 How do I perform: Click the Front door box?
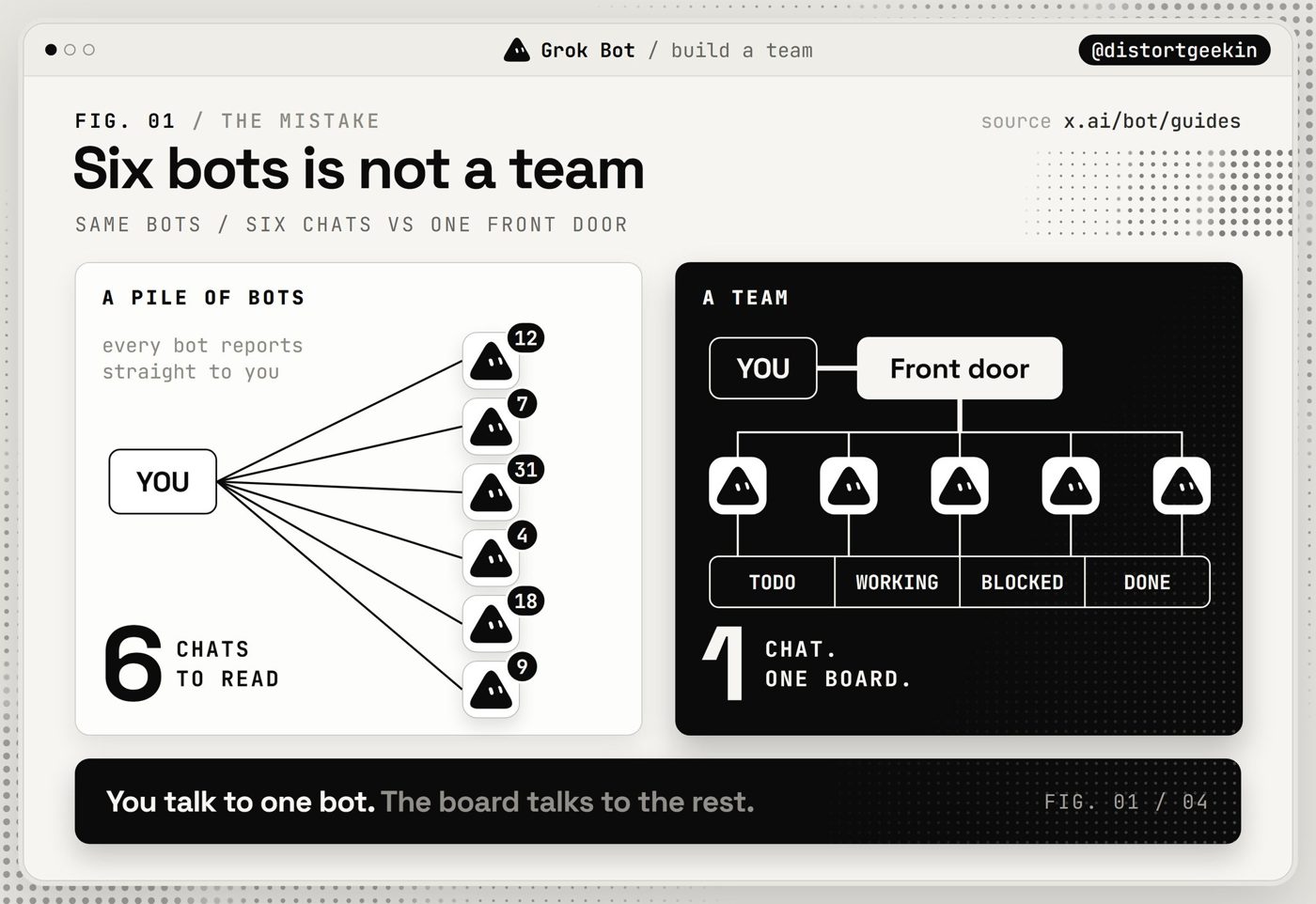pos(960,368)
